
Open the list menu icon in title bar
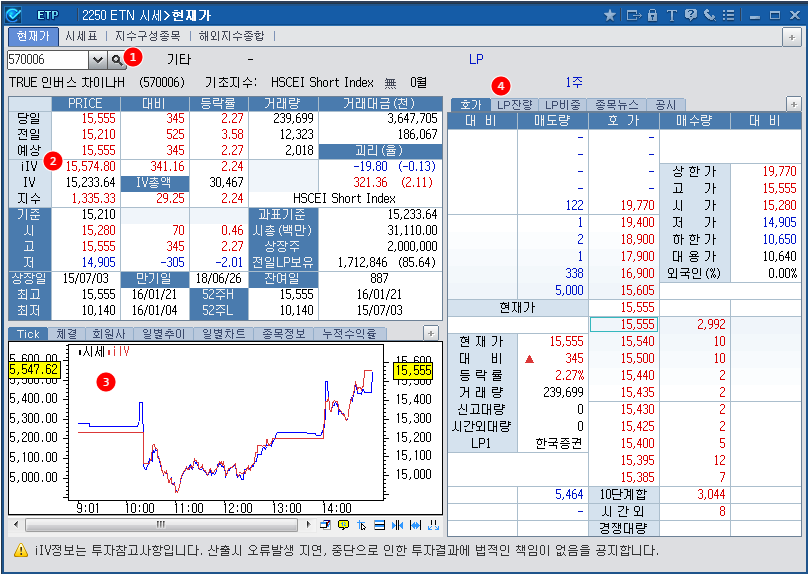pyautogui.click(x=727, y=15)
